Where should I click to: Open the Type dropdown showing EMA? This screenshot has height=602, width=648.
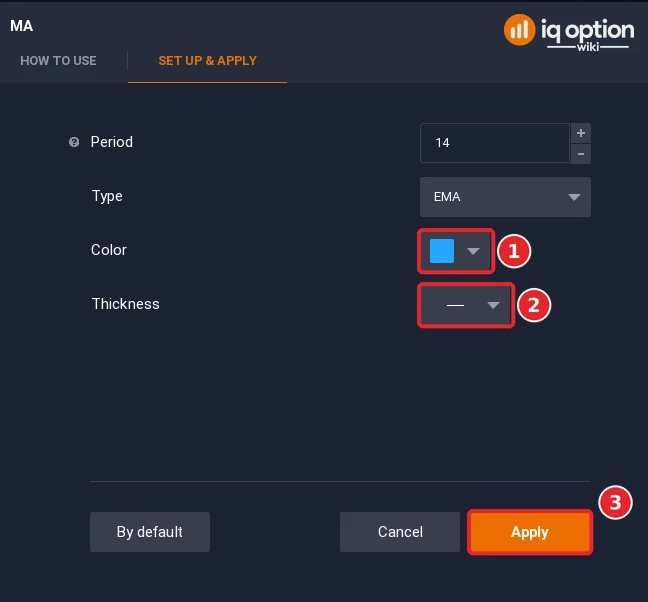pos(505,197)
